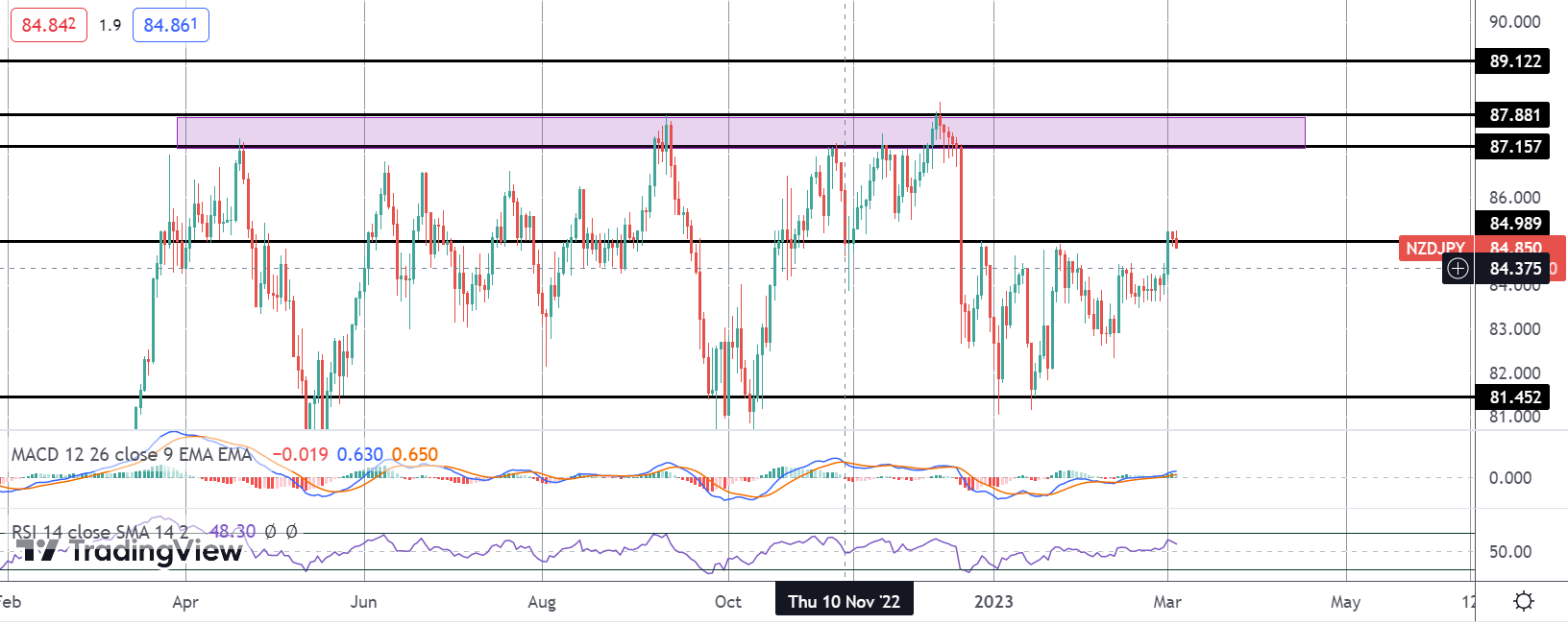Click the 90.000 price axis label

[1514, 22]
